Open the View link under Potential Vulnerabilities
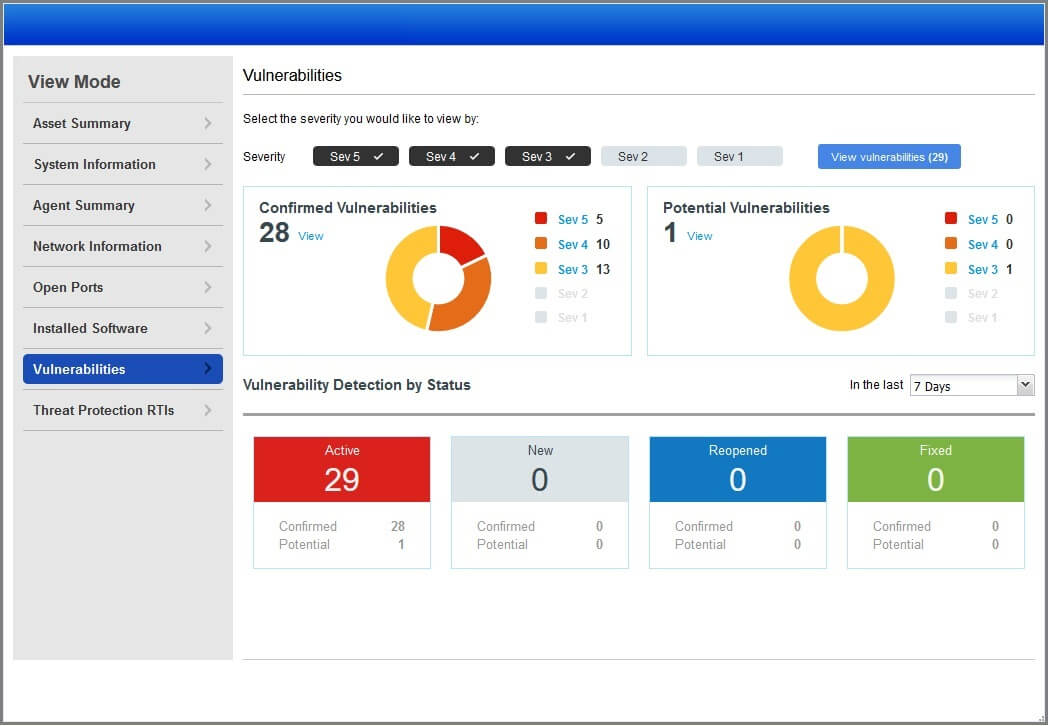 pos(700,236)
